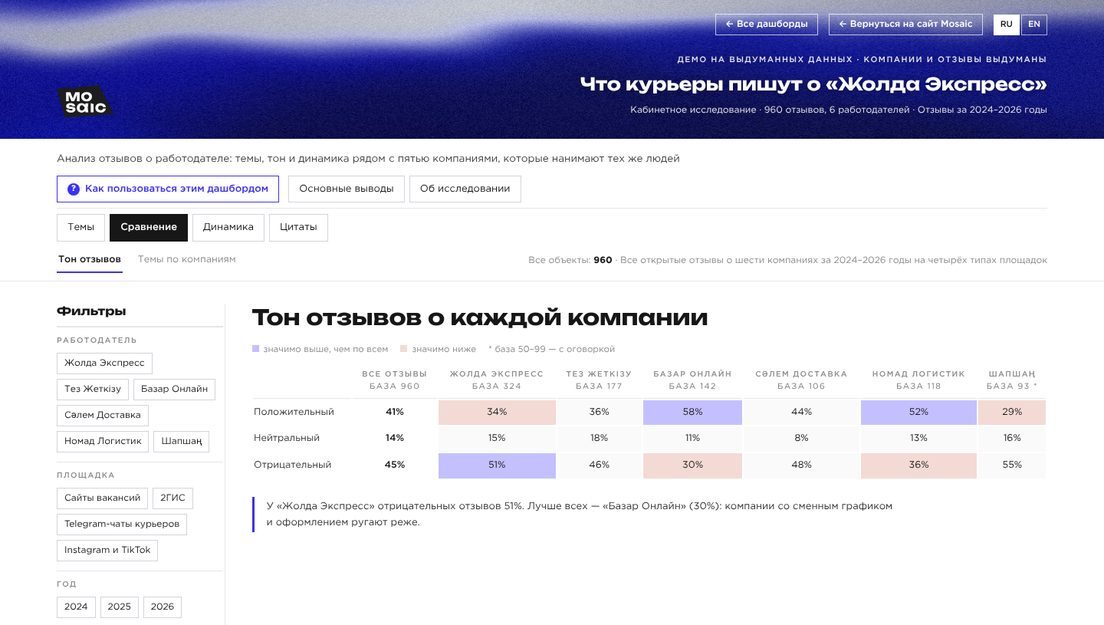Click the 'Сәлем Доставка' column header
The height and width of the screenshot is (625, 1104).
tap(801, 380)
